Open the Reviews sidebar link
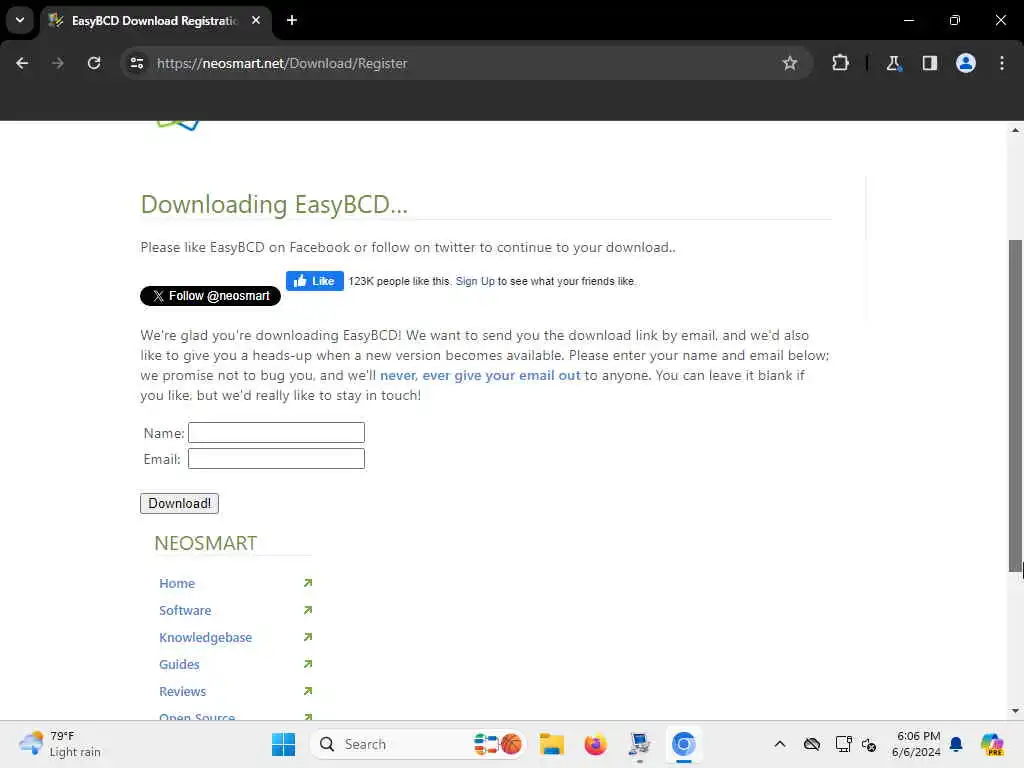The image size is (1024, 768). (x=182, y=691)
